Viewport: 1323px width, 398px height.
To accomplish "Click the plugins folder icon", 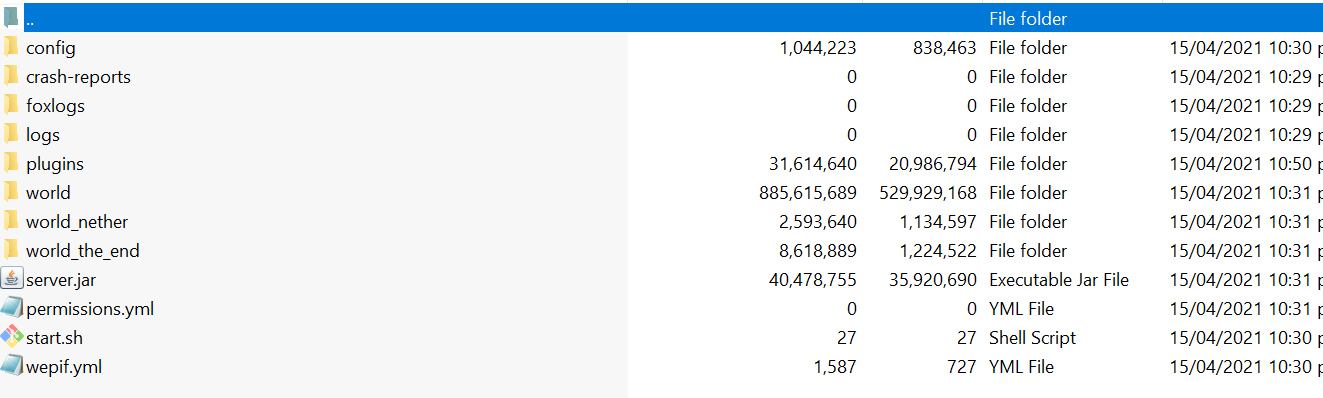I will [x=11, y=163].
